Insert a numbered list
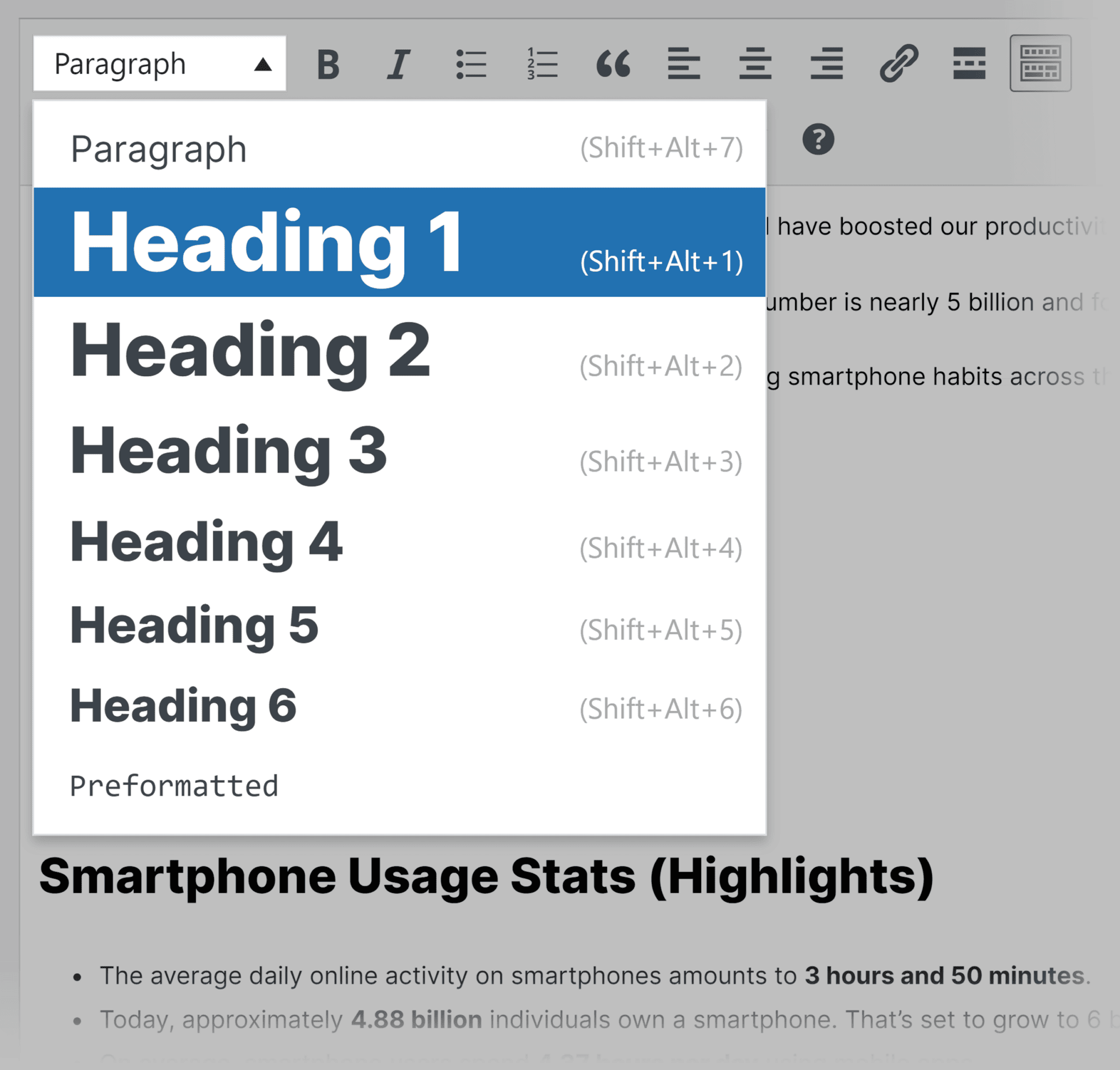This screenshot has width=1120, height=1070. pyautogui.click(x=541, y=64)
